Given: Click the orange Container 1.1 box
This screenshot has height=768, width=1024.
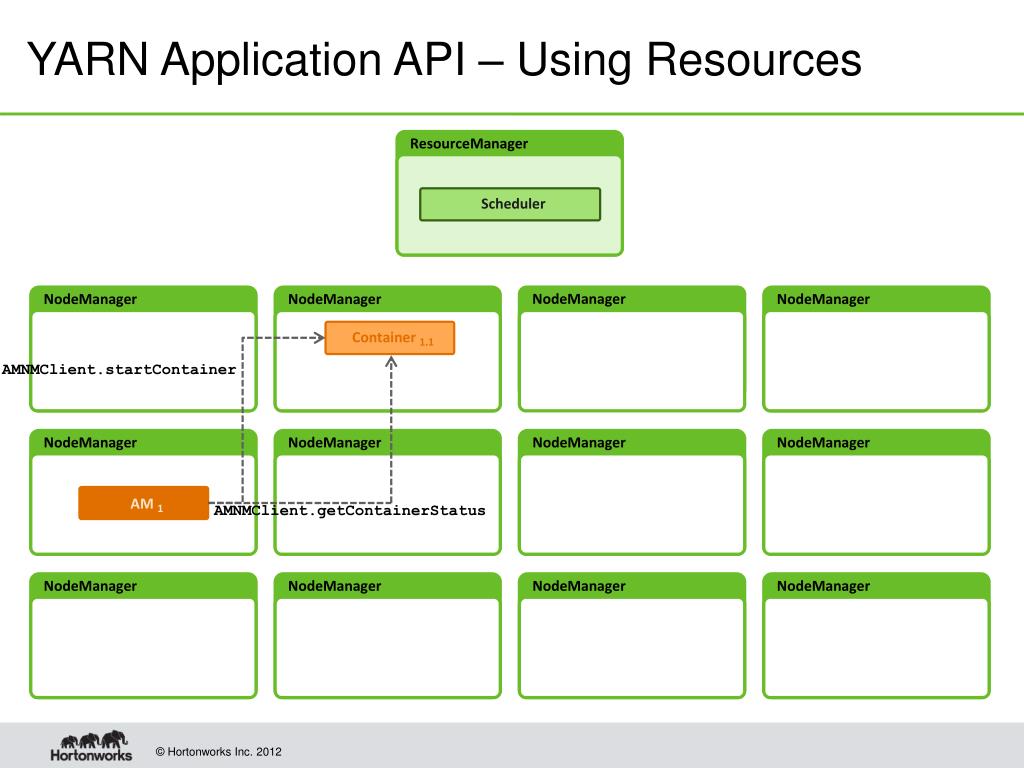Looking at the screenshot, I should coord(390,338).
